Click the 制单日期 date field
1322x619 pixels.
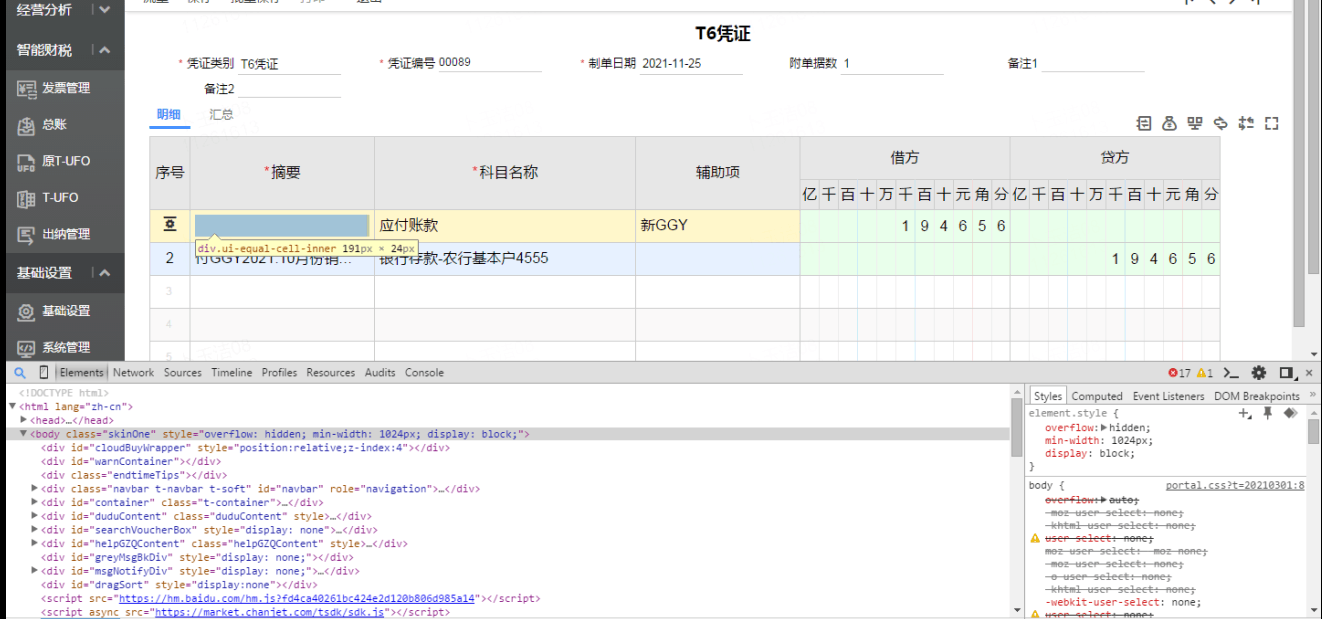[x=691, y=63]
